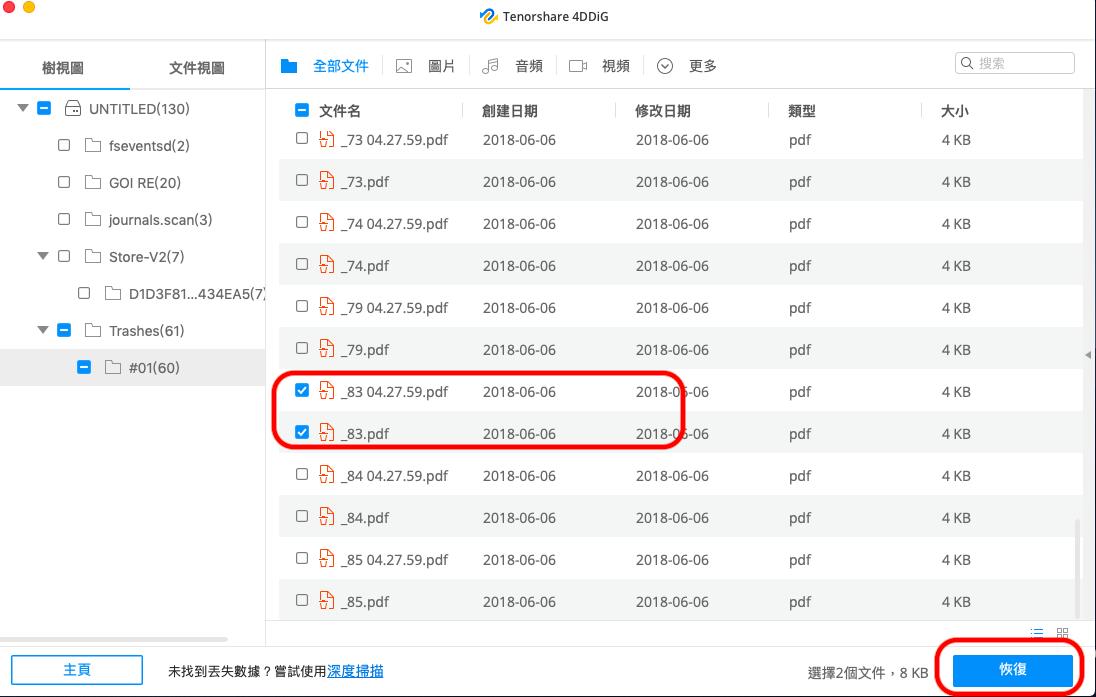Click the file list vertical scrollbar
Image resolution: width=1096 pixels, height=697 pixels.
pos(1077,568)
